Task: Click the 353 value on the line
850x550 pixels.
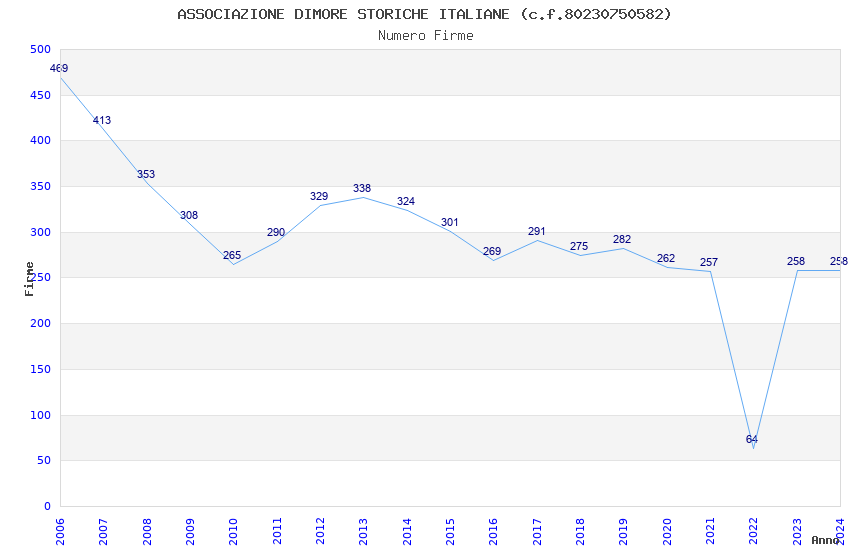Action: [x=146, y=174]
